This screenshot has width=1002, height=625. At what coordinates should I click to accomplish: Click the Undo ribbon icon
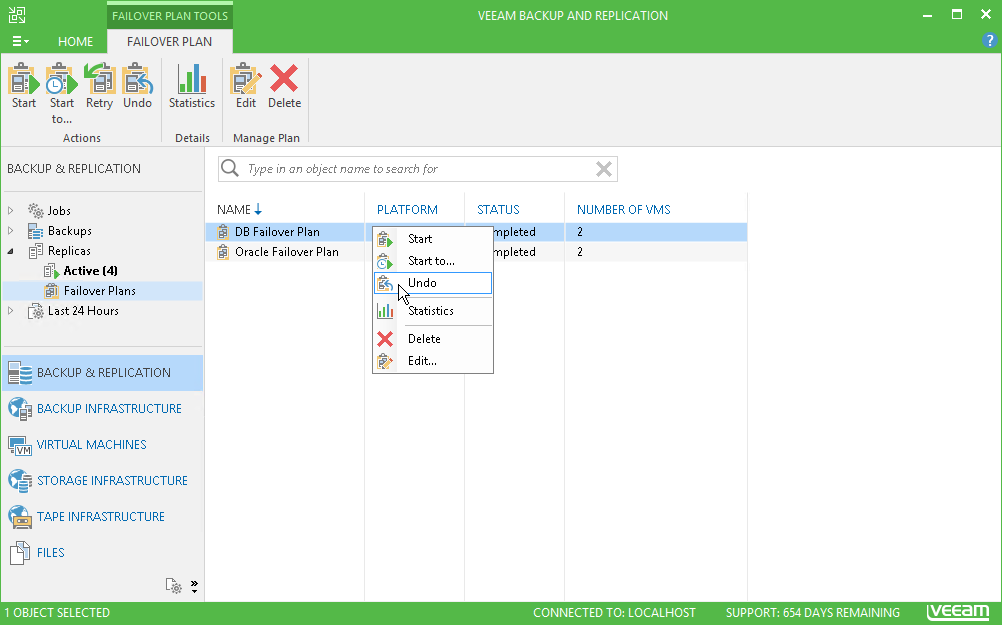[x=137, y=86]
